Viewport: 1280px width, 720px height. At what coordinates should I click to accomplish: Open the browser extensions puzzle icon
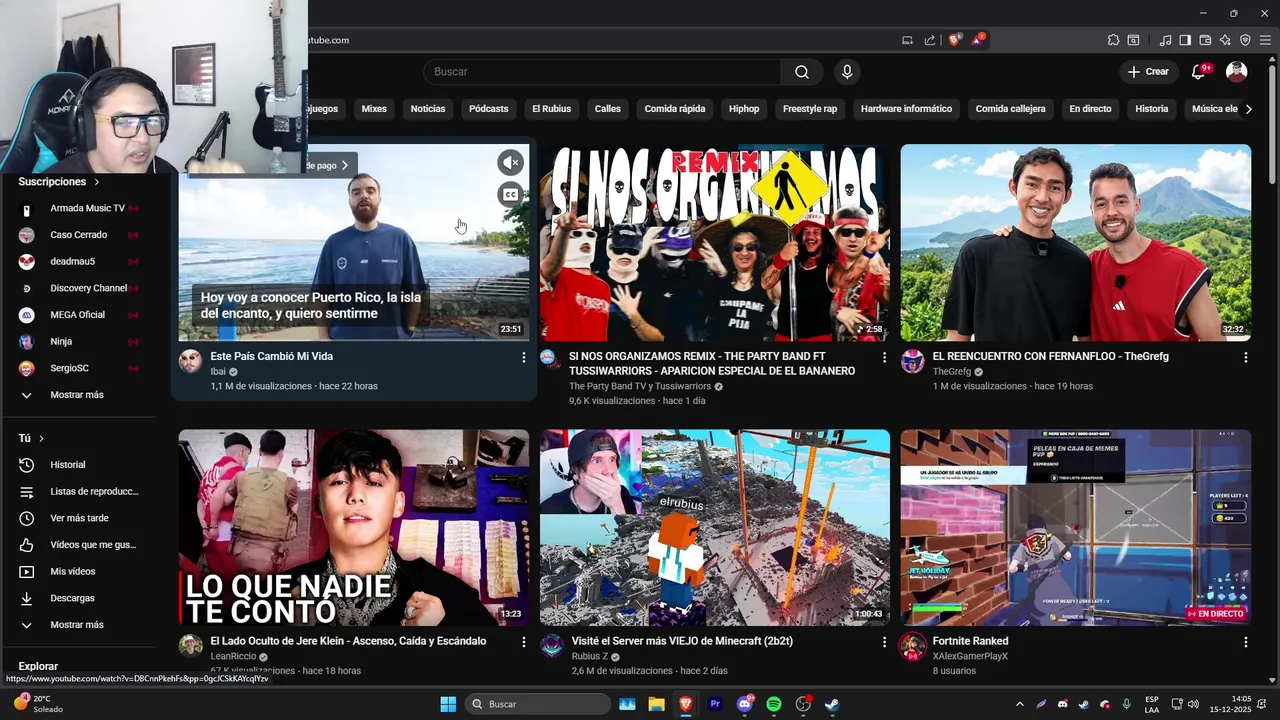point(1113,40)
